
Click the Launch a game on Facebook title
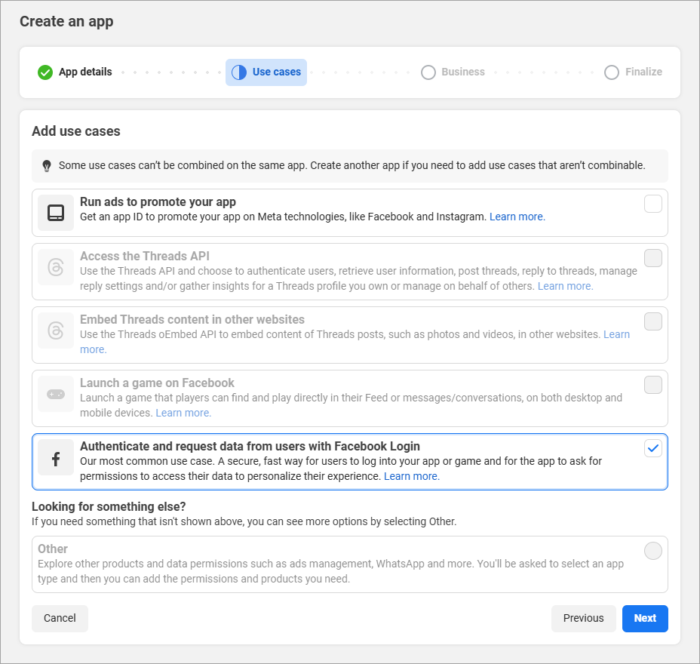pos(157,383)
